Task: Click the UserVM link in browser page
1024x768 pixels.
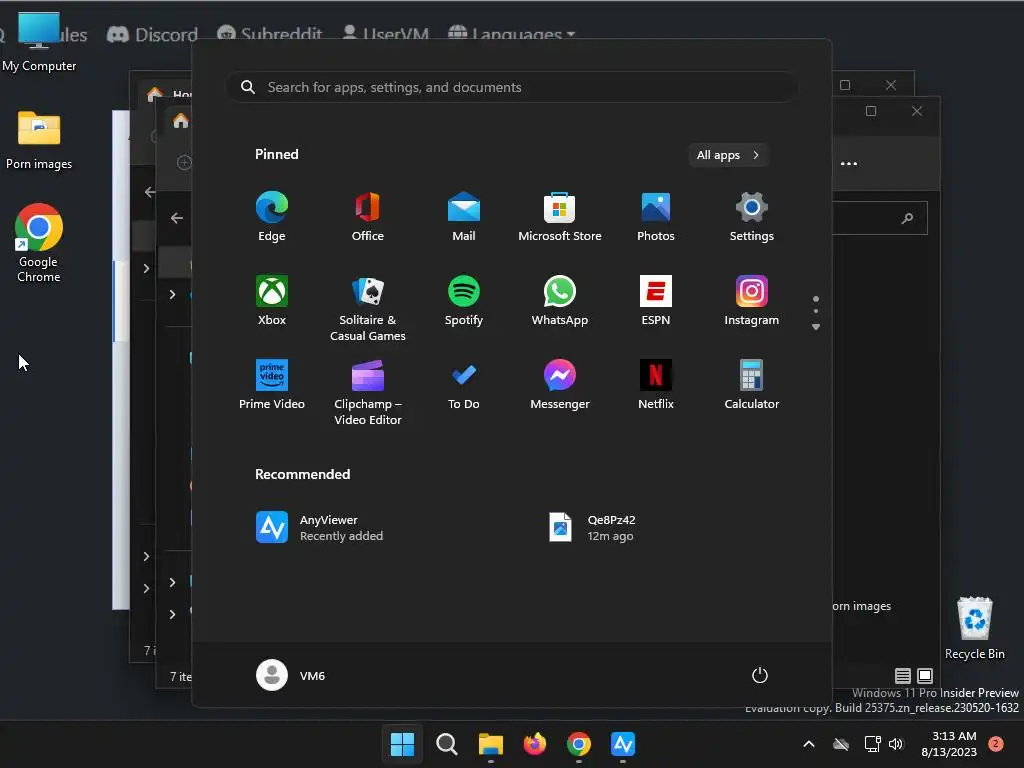Action: (x=385, y=34)
